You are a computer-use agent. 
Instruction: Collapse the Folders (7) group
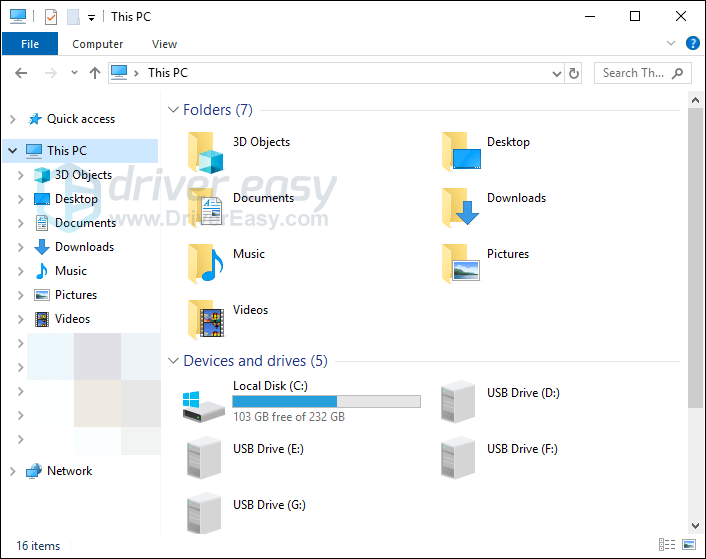[x=174, y=110]
